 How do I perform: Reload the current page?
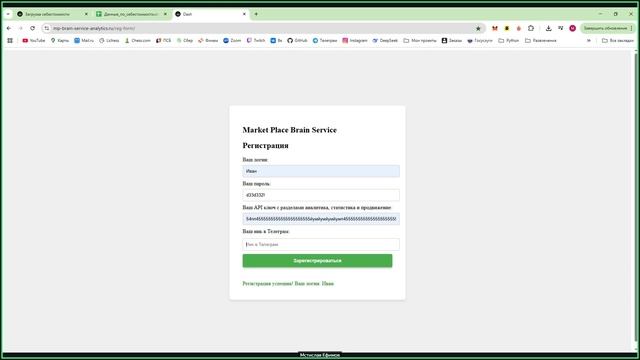[x=33, y=28]
